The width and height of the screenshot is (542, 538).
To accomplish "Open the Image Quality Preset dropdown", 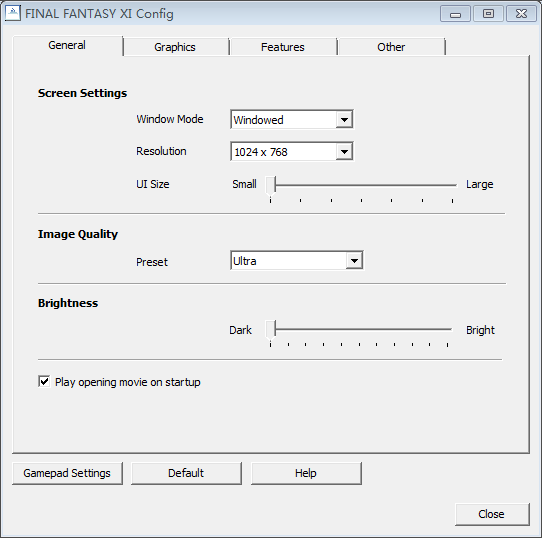I will (x=297, y=261).
